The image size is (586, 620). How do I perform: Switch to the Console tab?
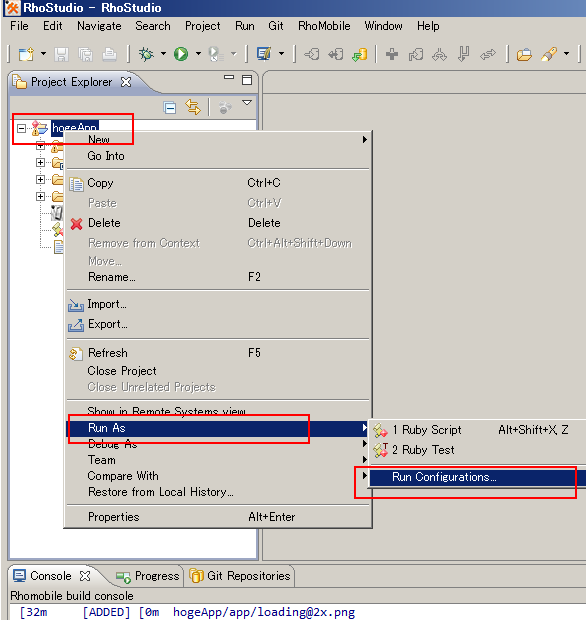coord(51,576)
